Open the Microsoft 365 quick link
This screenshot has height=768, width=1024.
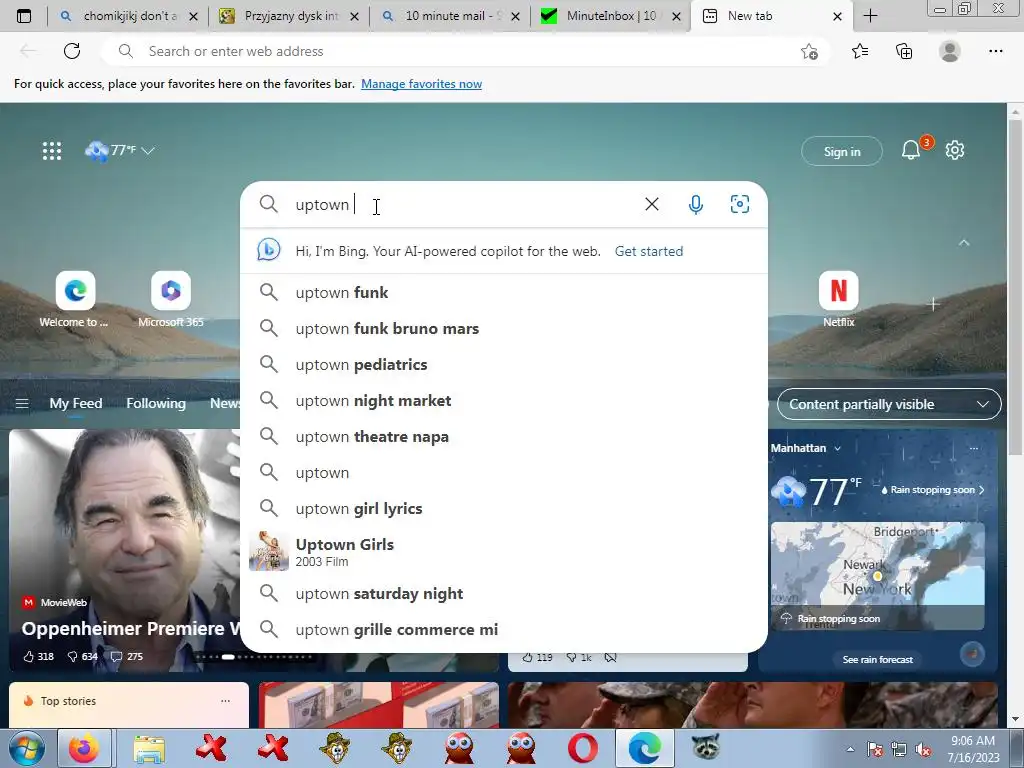(170, 300)
